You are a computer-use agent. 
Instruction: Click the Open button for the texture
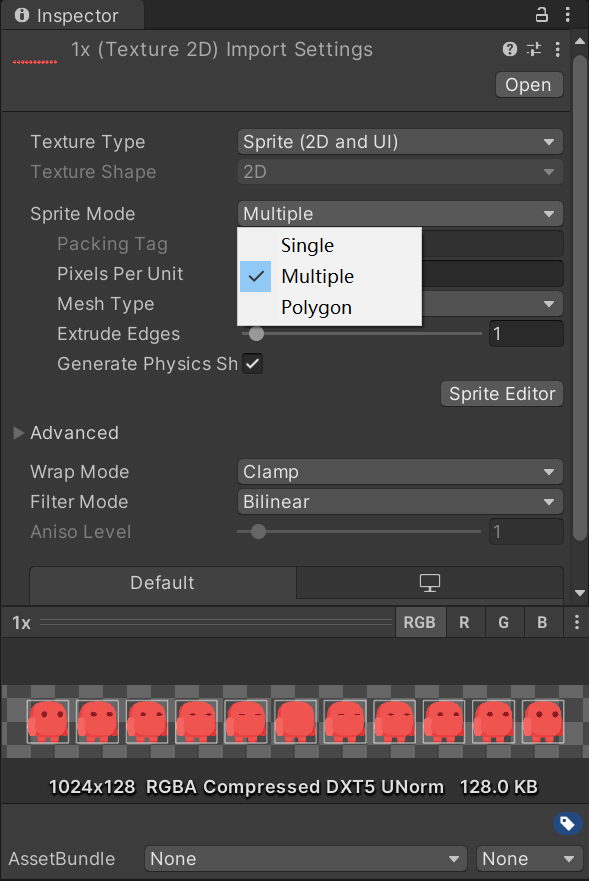tap(528, 84)
